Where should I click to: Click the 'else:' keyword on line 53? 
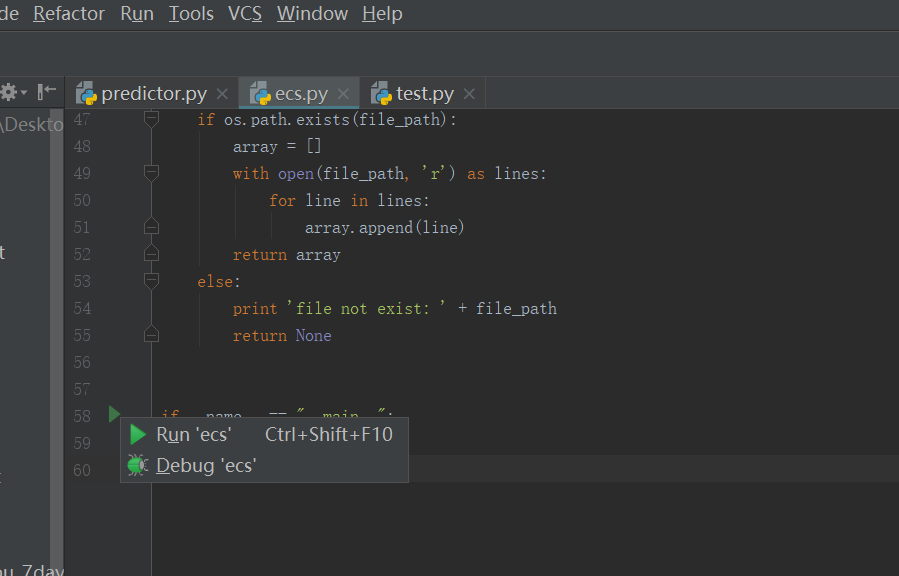[x=219, y=281]
